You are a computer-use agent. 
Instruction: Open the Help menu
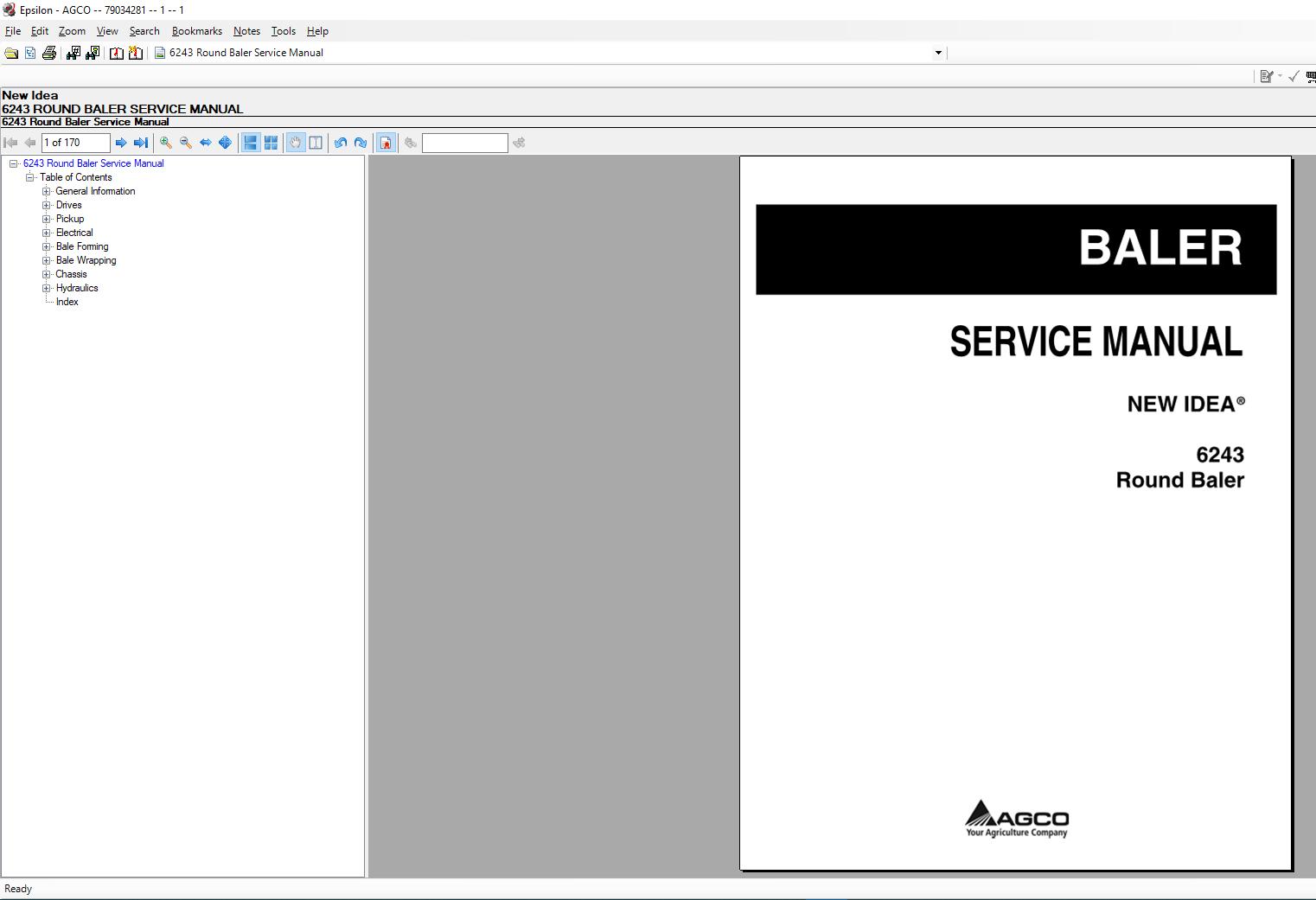(317, 31)
